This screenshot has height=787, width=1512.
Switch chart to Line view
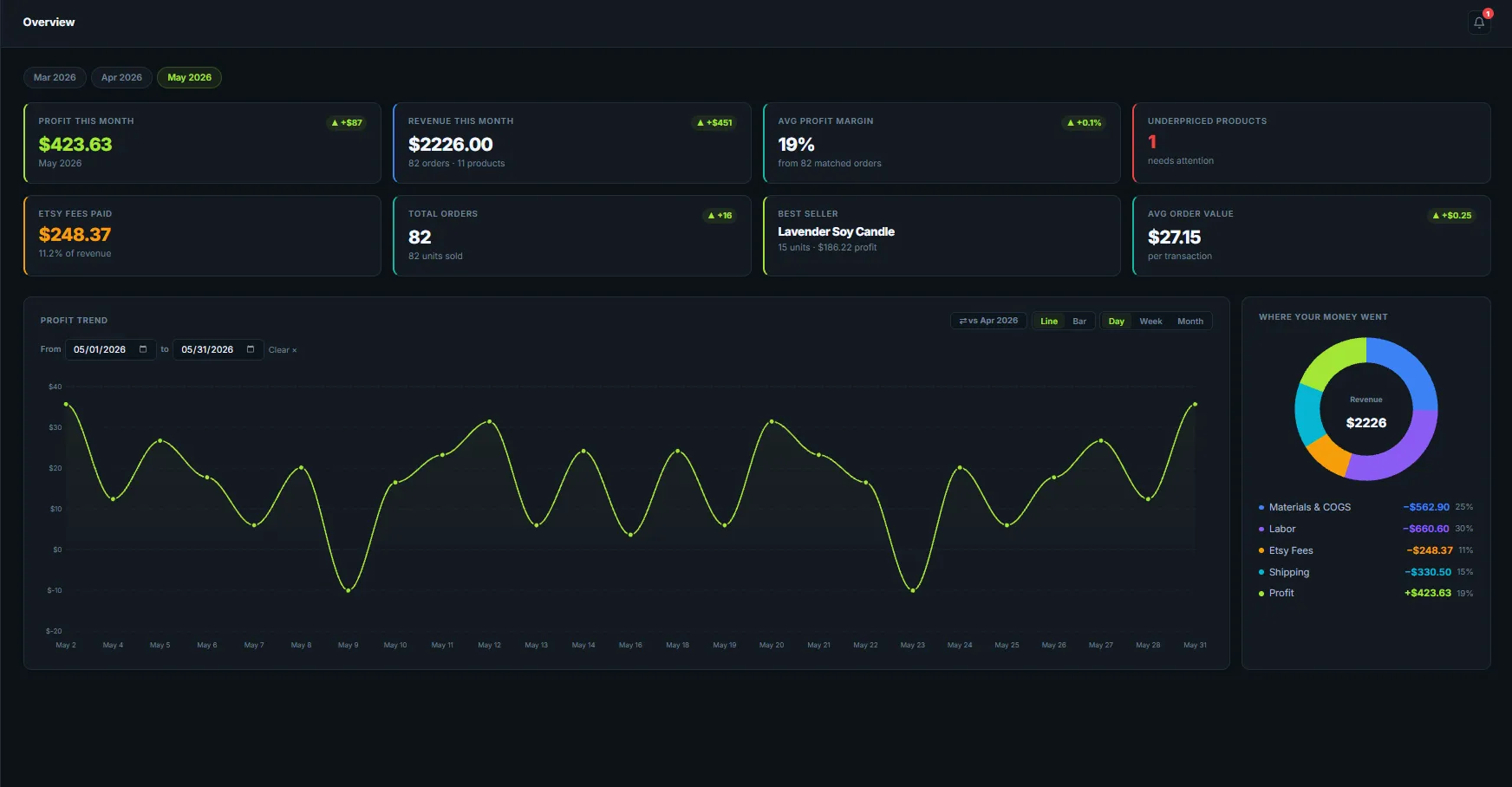coord(1049,321)
